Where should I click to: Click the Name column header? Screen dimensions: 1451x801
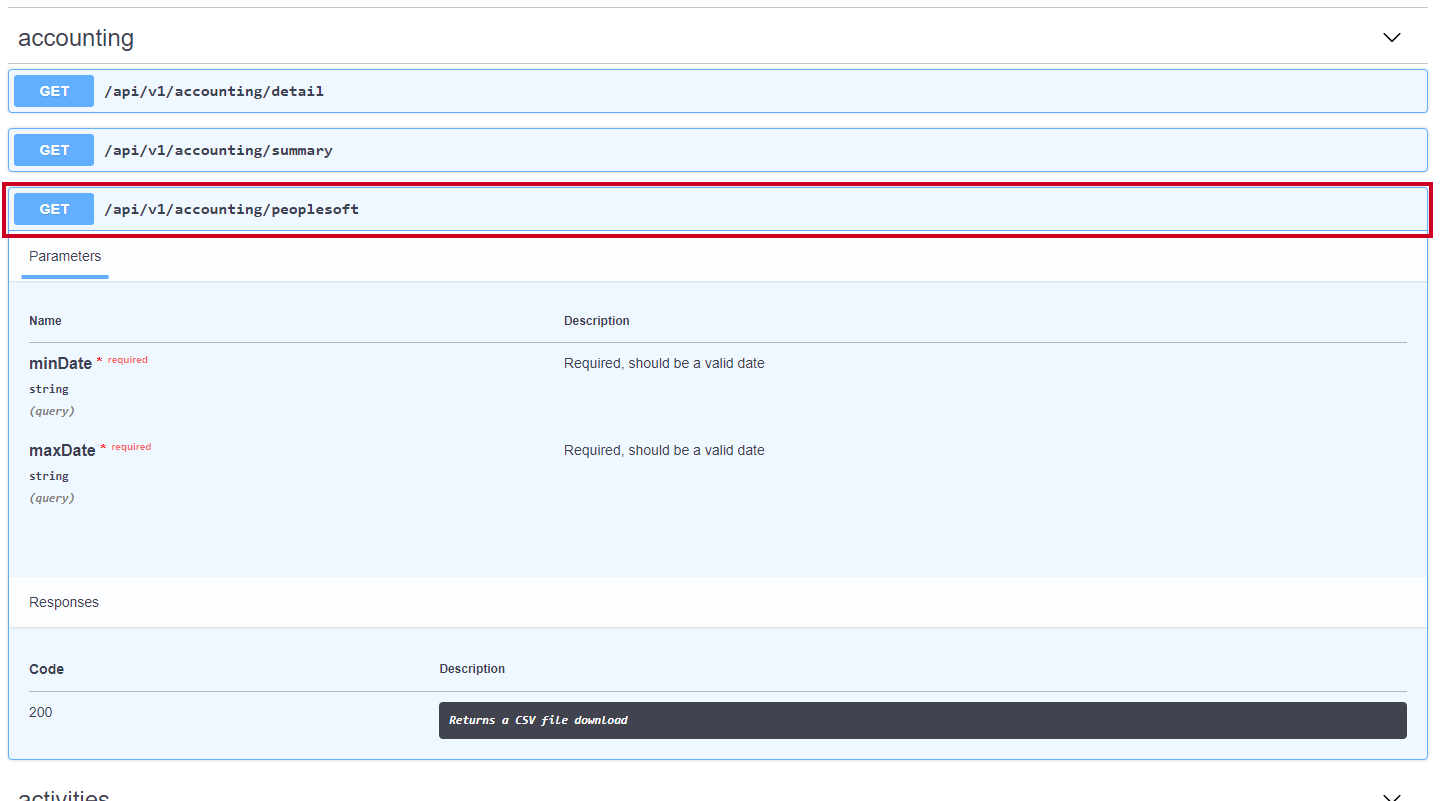point(45,321)
